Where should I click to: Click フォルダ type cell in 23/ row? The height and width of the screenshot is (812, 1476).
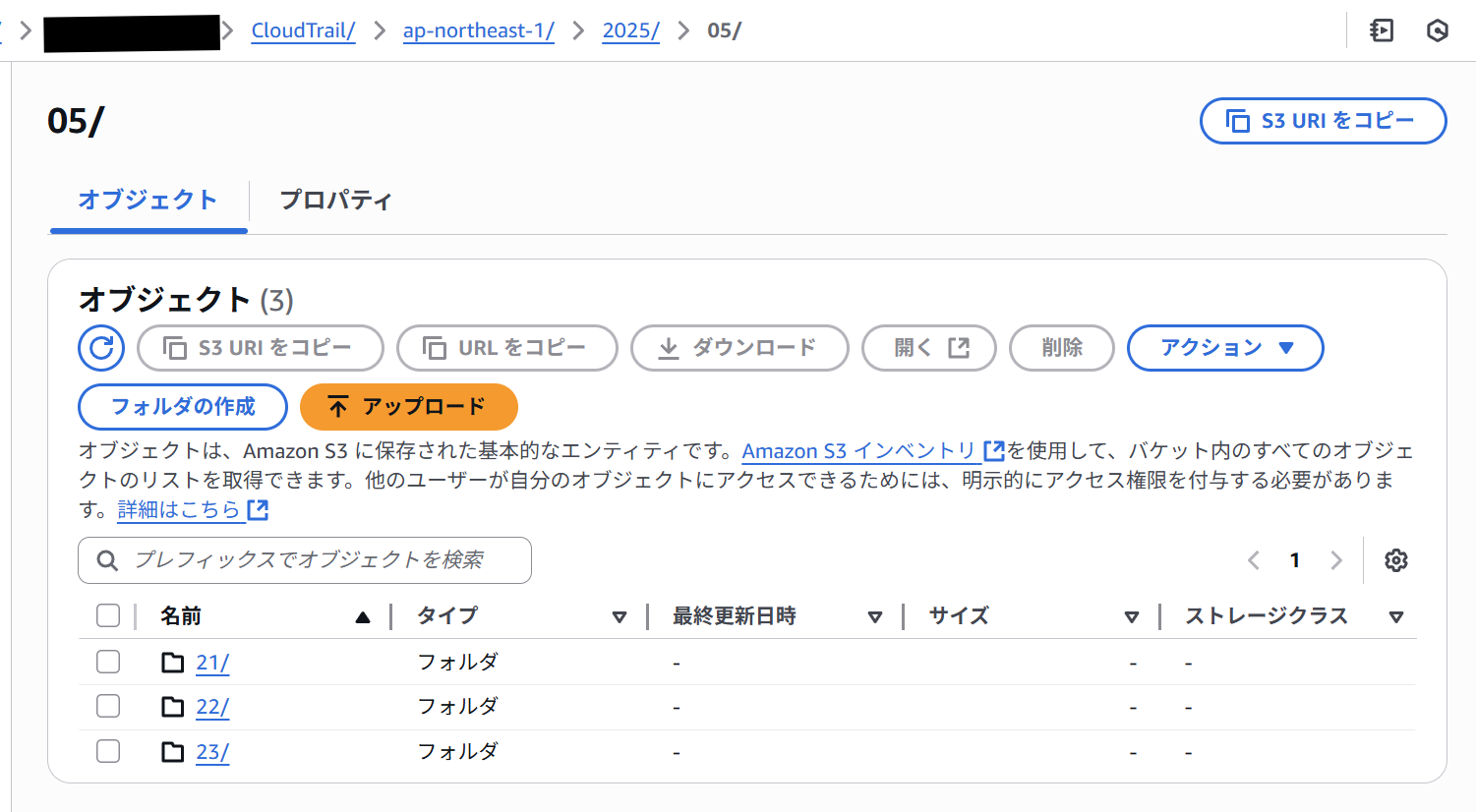point(458,751)
